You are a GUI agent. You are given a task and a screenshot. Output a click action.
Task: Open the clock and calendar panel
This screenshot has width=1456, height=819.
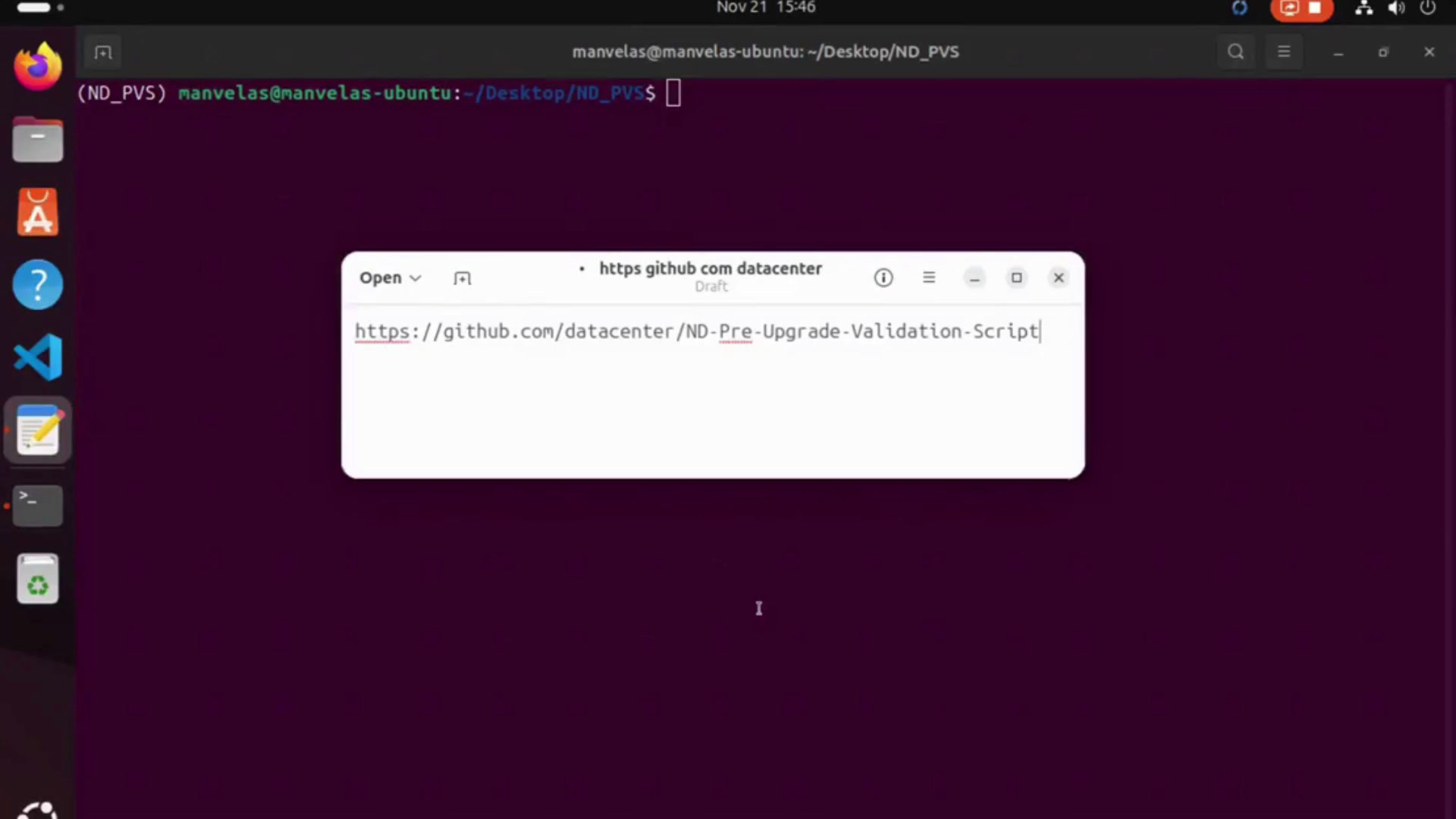766,8
